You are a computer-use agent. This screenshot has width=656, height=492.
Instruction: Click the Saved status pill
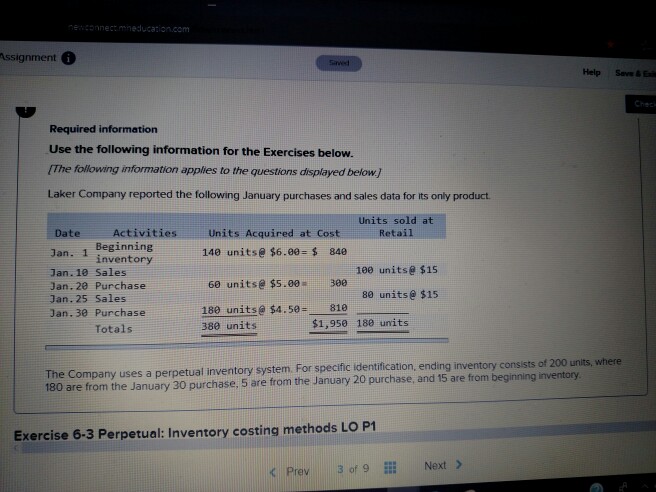pyautogui.click(x=338, y=63)
